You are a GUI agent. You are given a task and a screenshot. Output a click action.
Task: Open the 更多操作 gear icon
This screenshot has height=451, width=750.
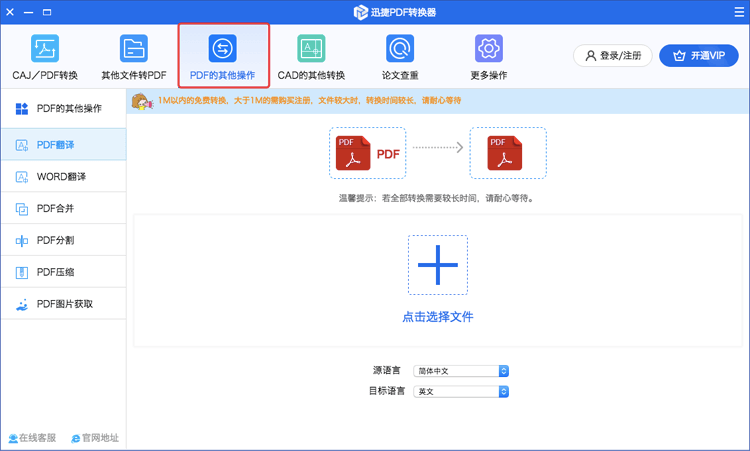click(x=488, y=48)
